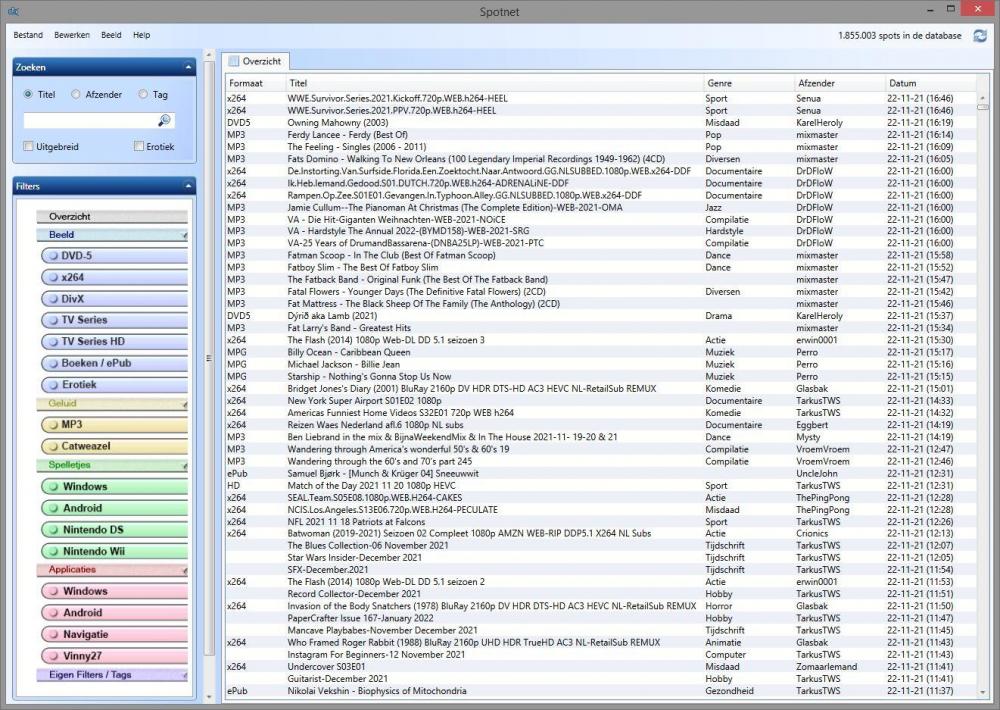Screen dimensions: 1000x710
Task: Click the pink orb on Navigatie filter
Action: point(50,635)
